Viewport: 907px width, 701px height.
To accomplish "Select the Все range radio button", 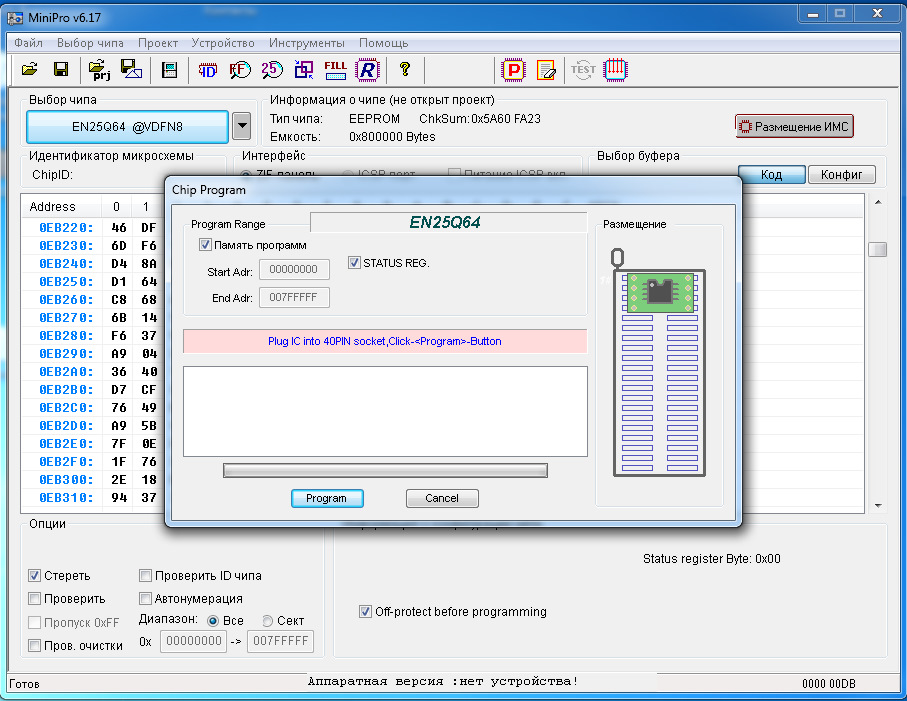I will point(213,621).
